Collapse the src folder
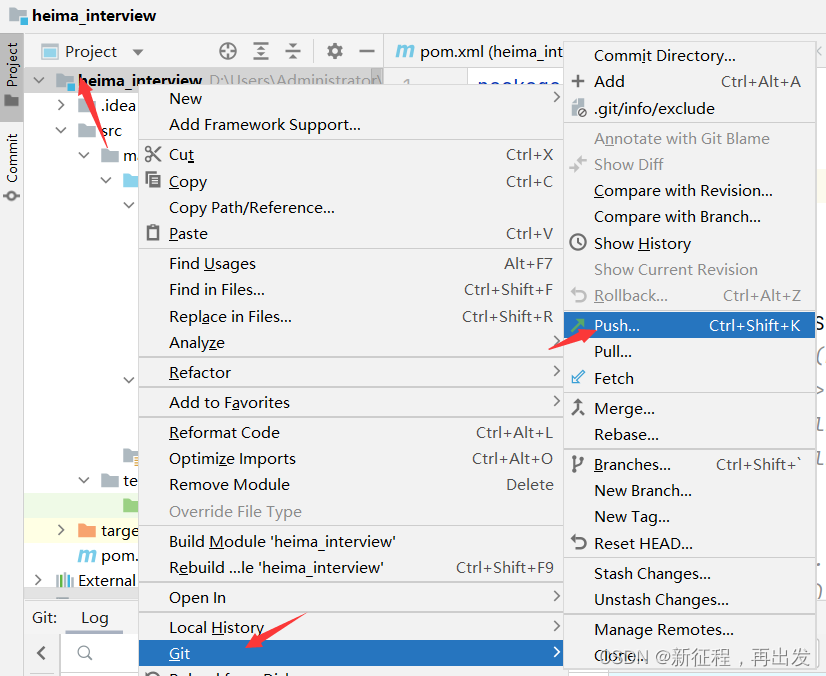The width and height of the screenshot is (826, 676). pos(61,130)
